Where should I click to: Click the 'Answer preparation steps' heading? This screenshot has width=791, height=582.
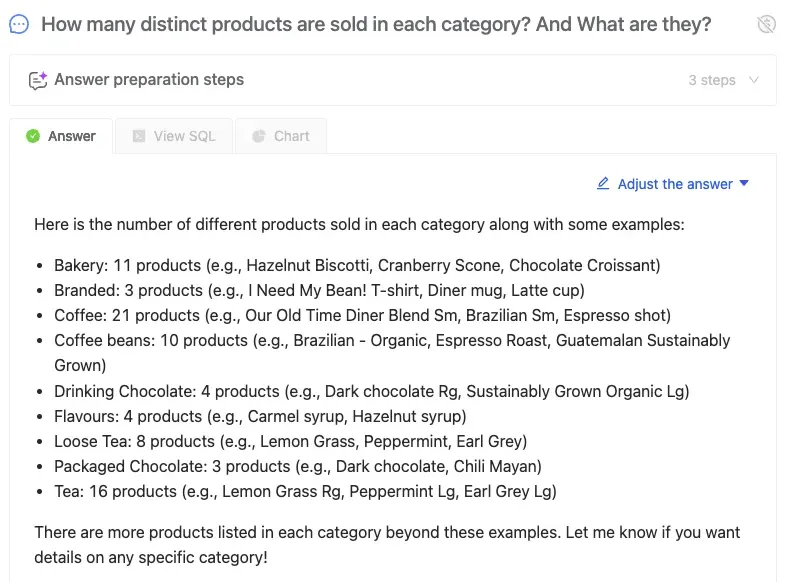(x=149, y=80)
